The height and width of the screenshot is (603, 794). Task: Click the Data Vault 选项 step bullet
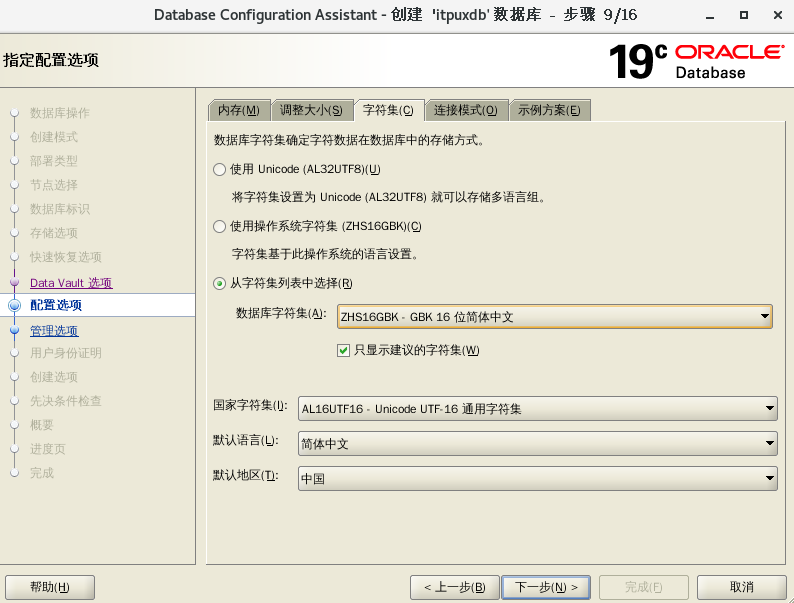[15, 282]
